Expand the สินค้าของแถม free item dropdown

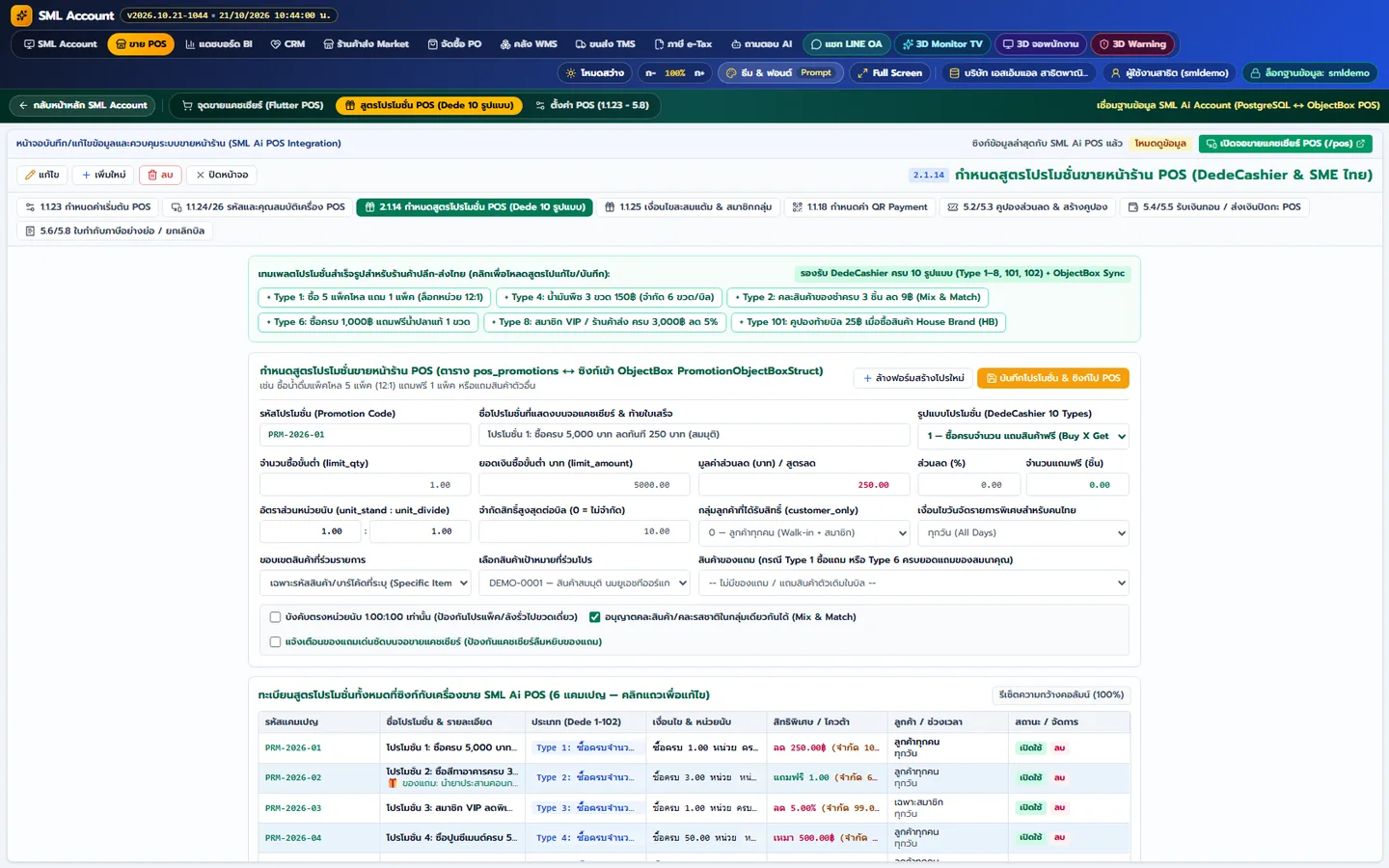913,583
